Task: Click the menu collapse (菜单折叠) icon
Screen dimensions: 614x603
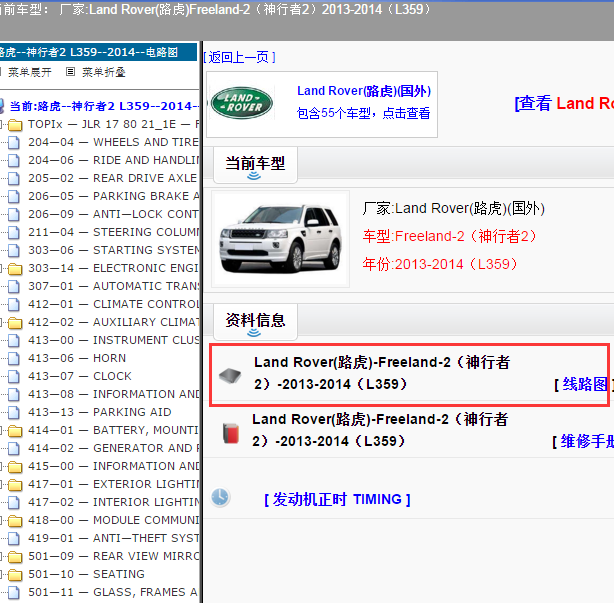Action: coord(70,72)
